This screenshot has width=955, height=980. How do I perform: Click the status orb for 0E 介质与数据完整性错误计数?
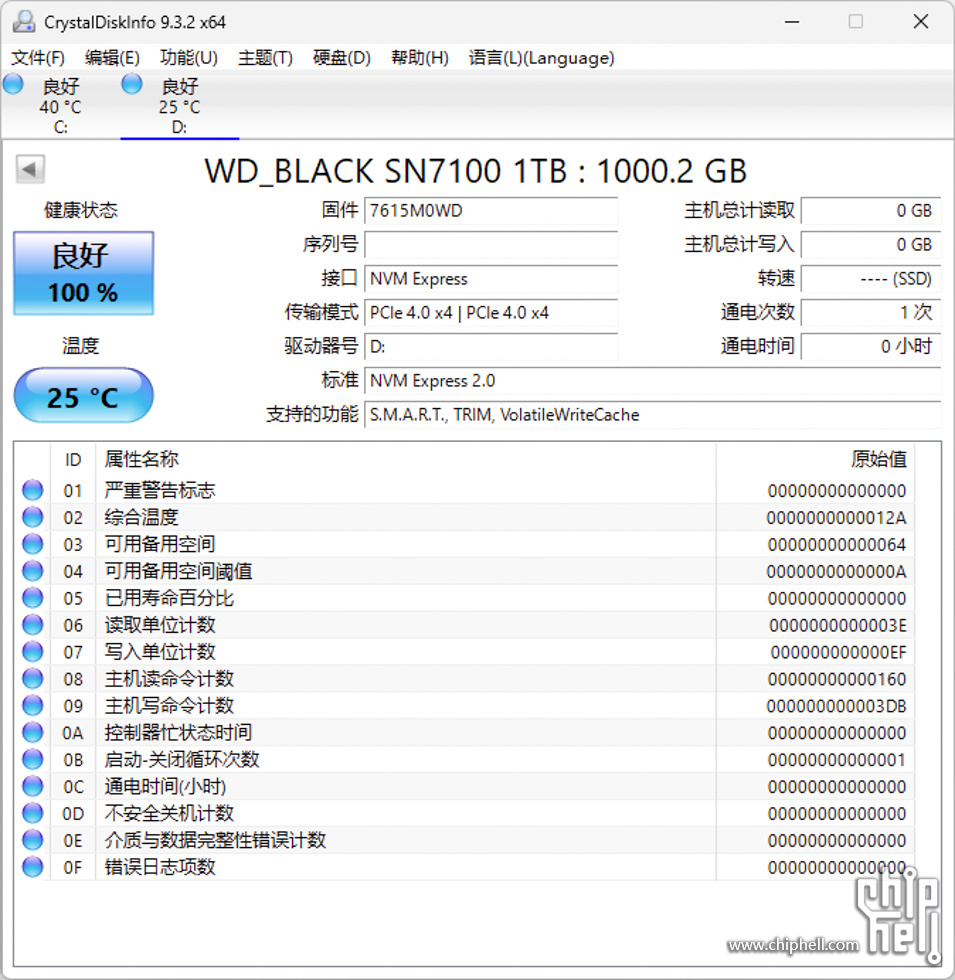coord(32,839)
